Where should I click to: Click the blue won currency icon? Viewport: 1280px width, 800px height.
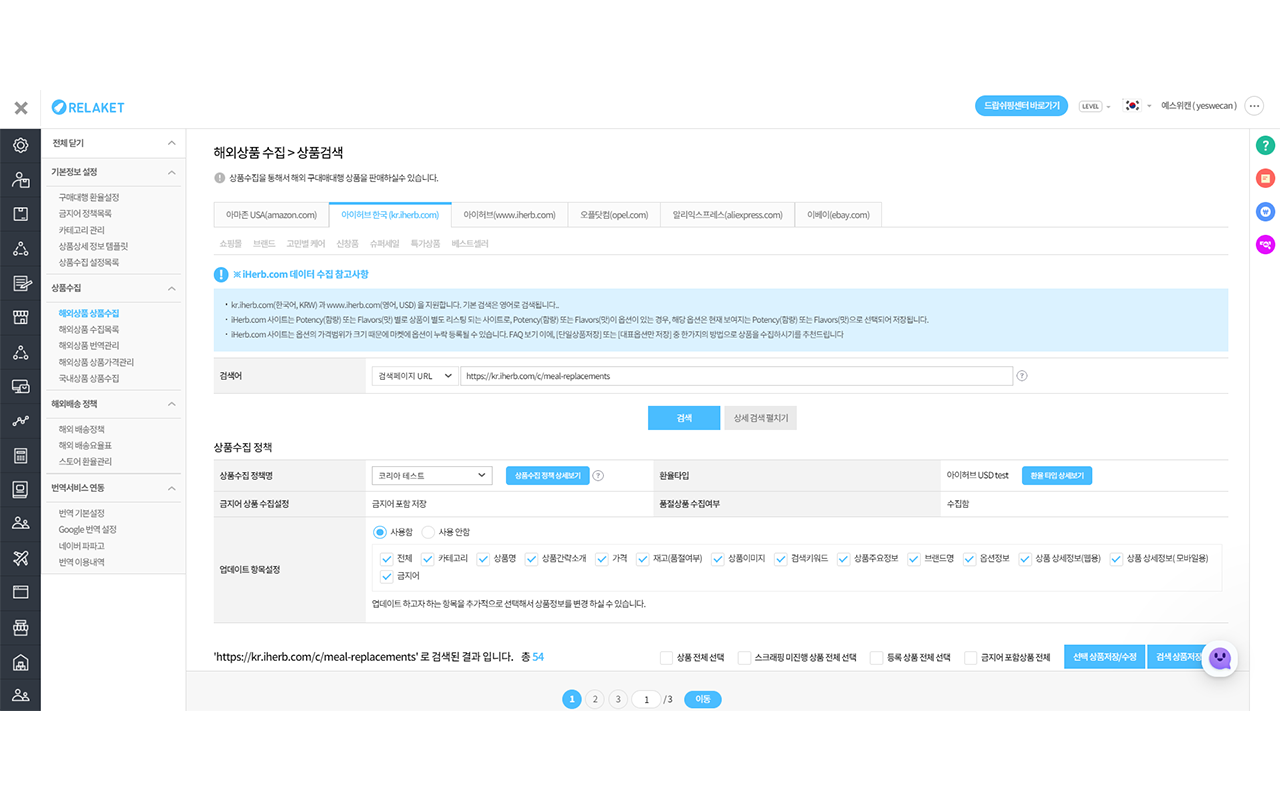click(1265, 211)
